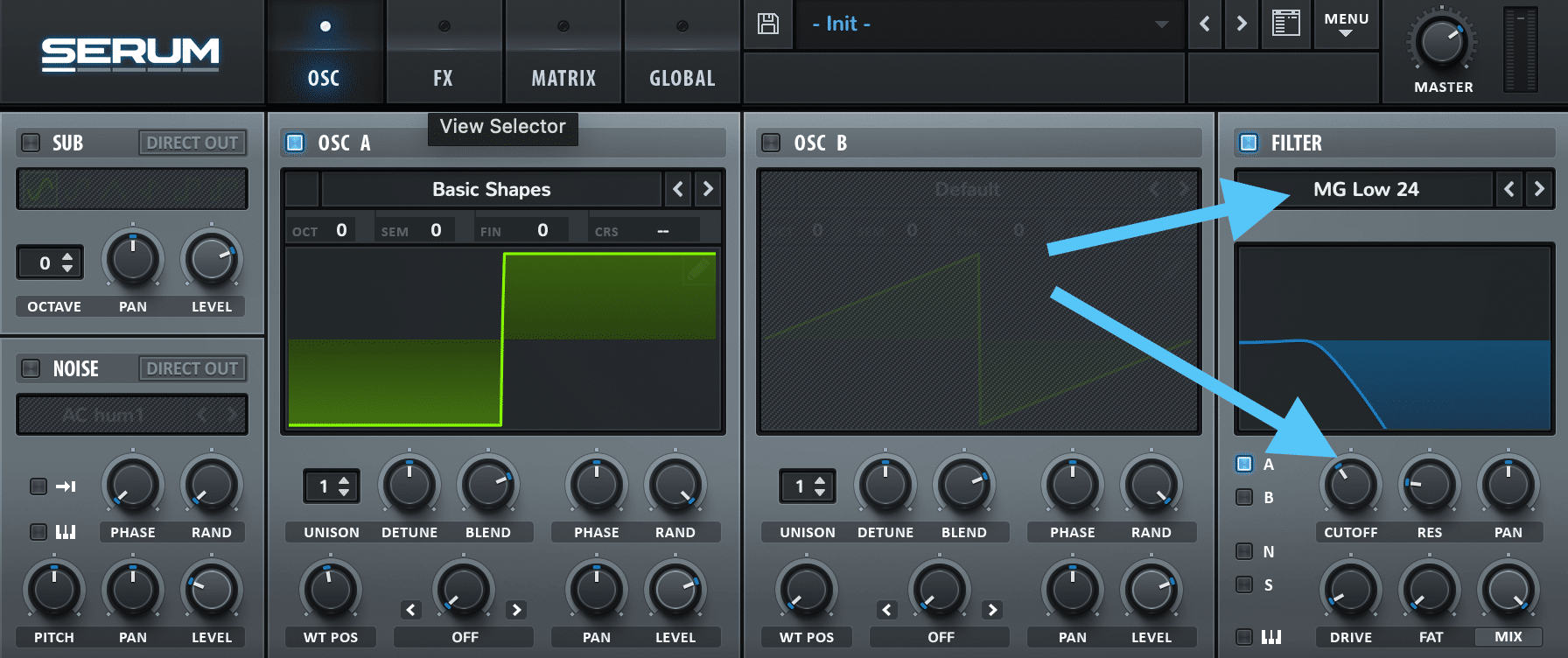Toggle filter routing for sub S
Screen dimensions: 1568x658
(1244, 584)
